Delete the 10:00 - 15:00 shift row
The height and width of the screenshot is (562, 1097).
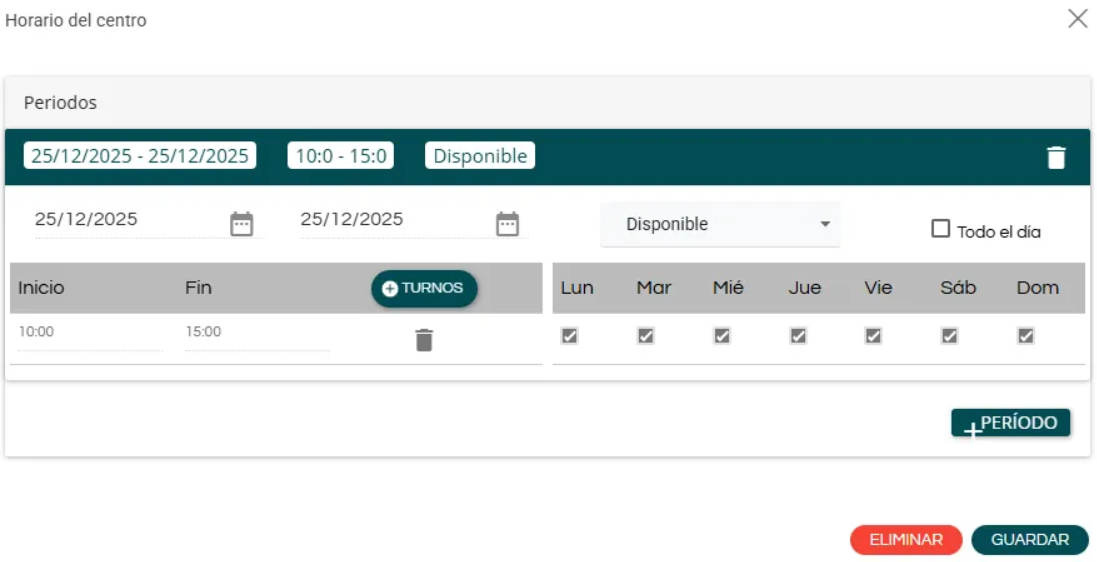point(424,340)
